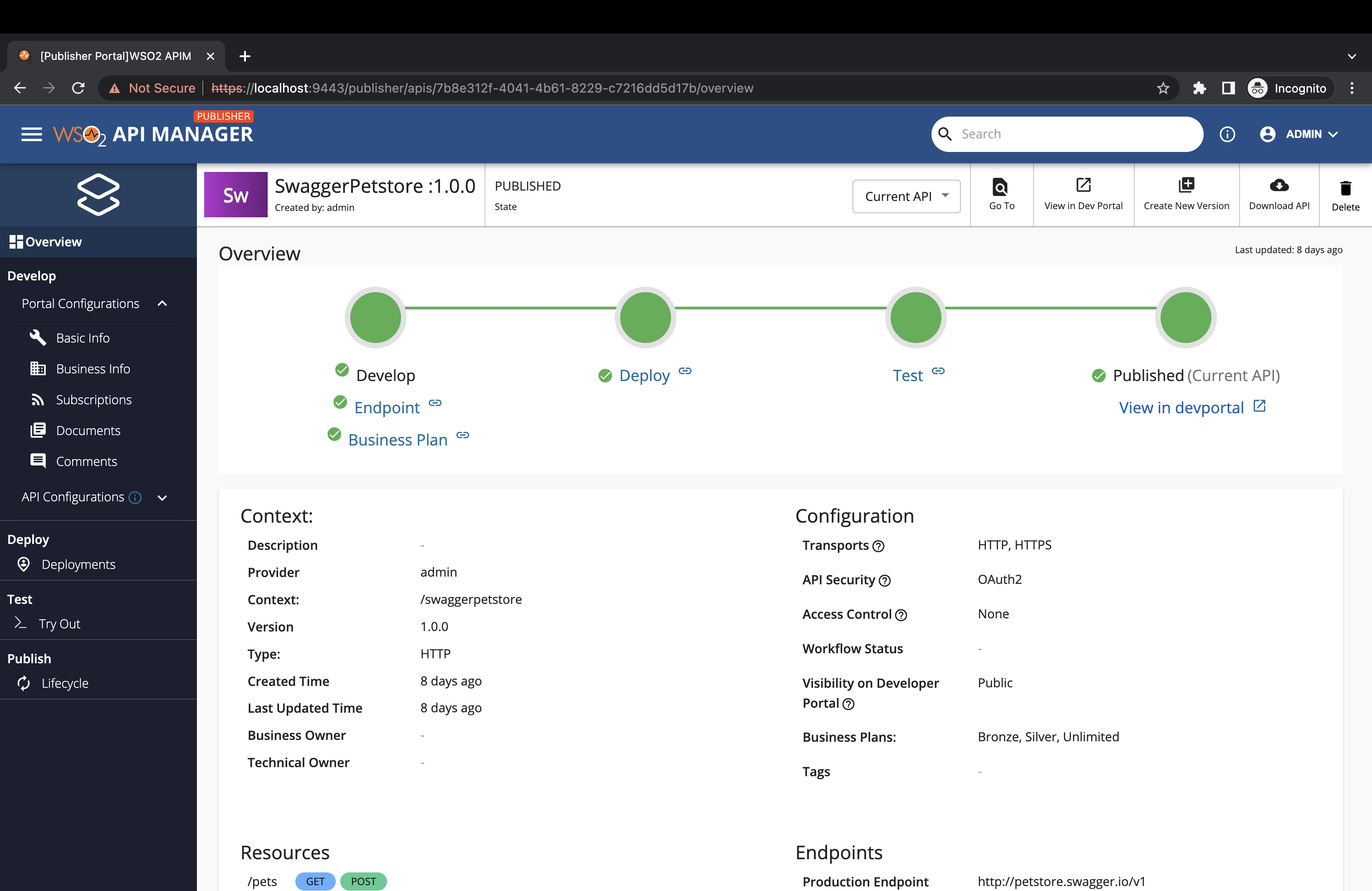Click Transports help question icon
The height and width of the screenshot is (891, 1372).
coord(878,546)
